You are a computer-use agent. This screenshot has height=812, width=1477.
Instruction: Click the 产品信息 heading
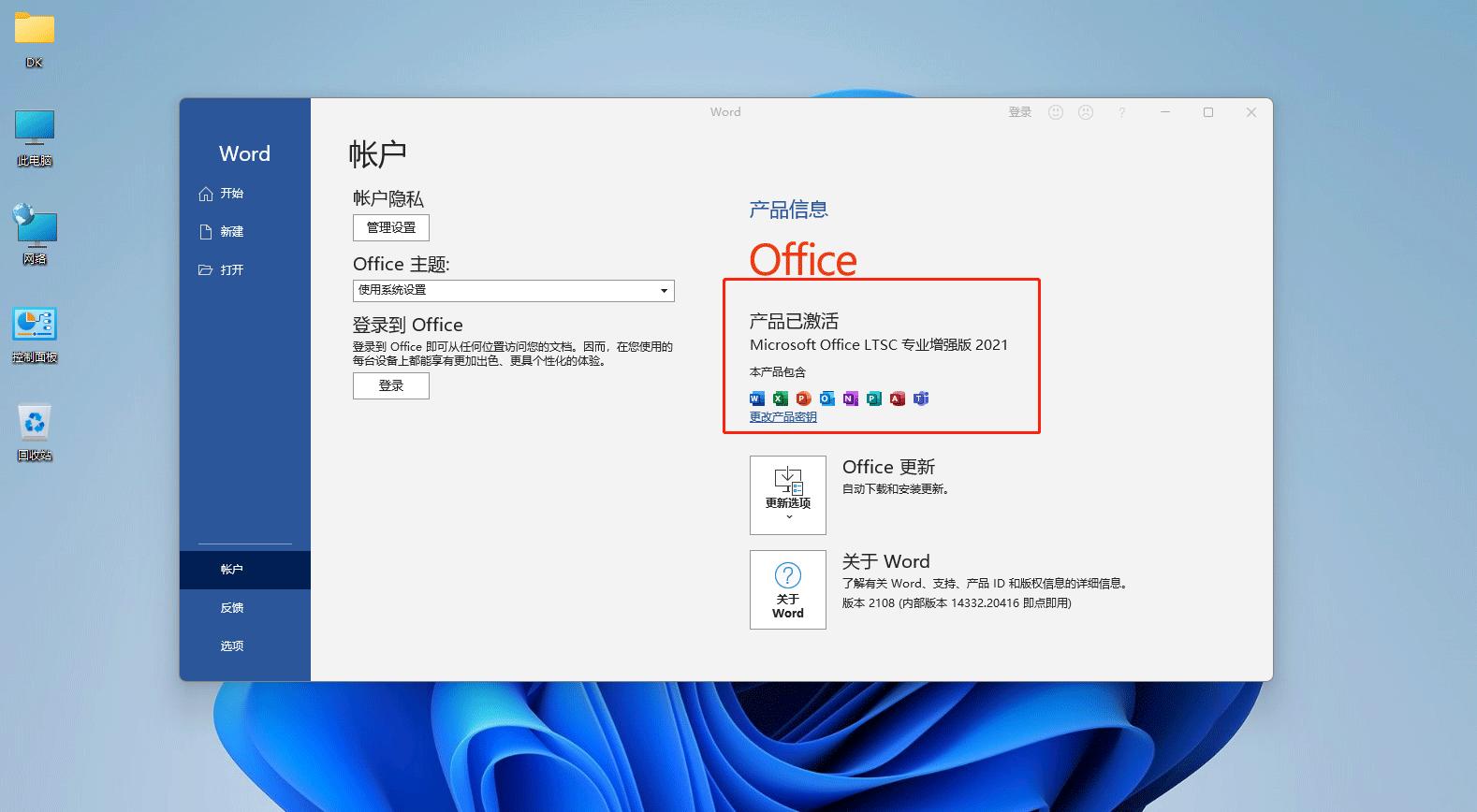click(789, 210)
